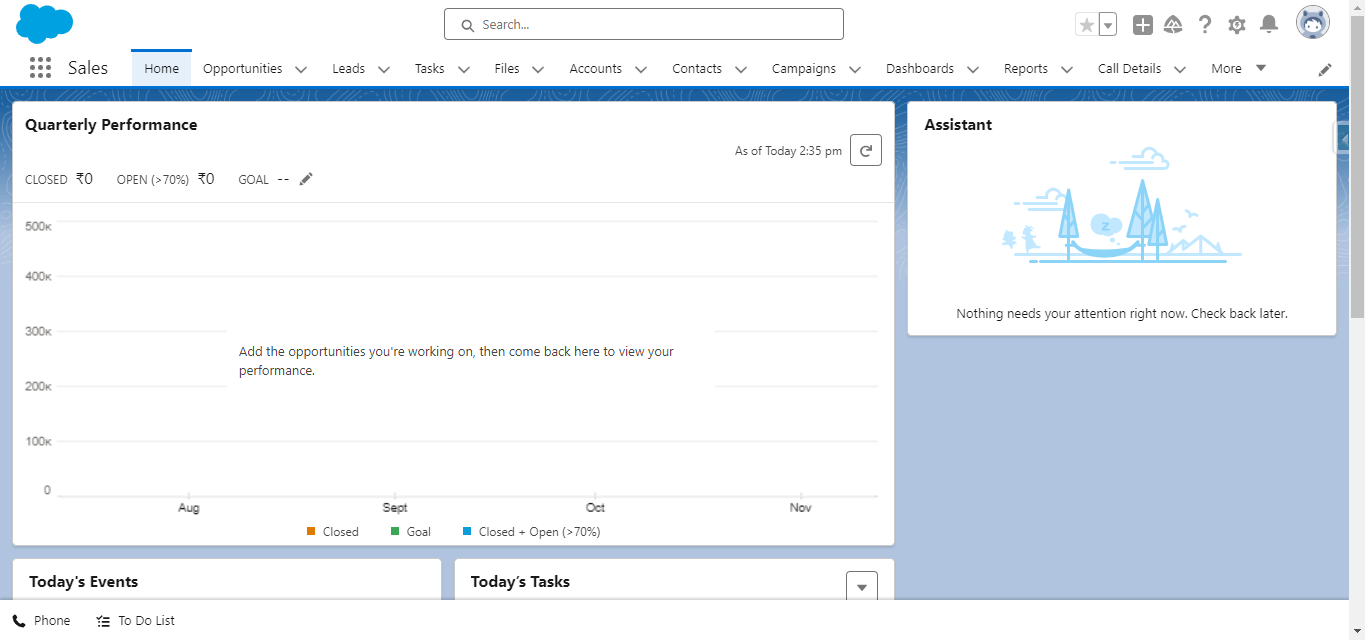The height and width of the screenshot is (640, 1365).
Task: Expand the Tasks tab chevron
Action: coord(464,70)
